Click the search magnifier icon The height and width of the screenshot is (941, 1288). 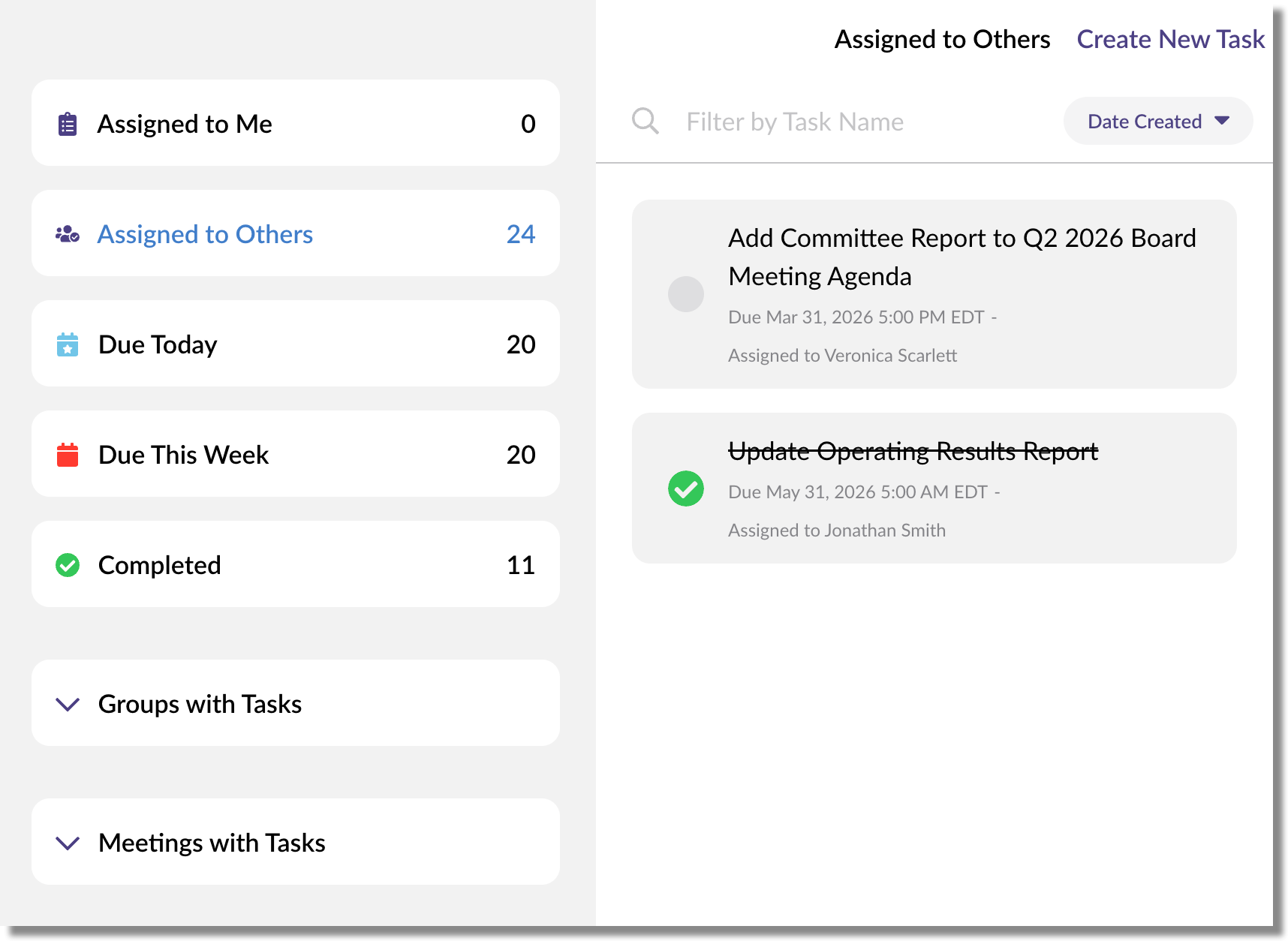pos(645,121)
